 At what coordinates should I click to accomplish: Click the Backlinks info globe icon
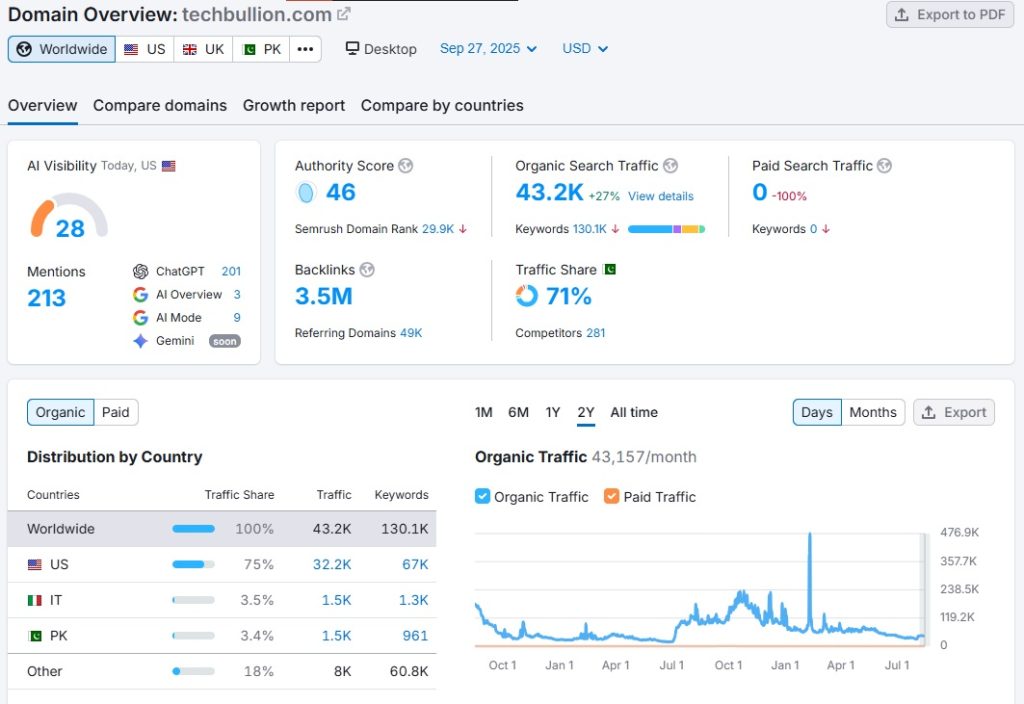coord(367,270)
